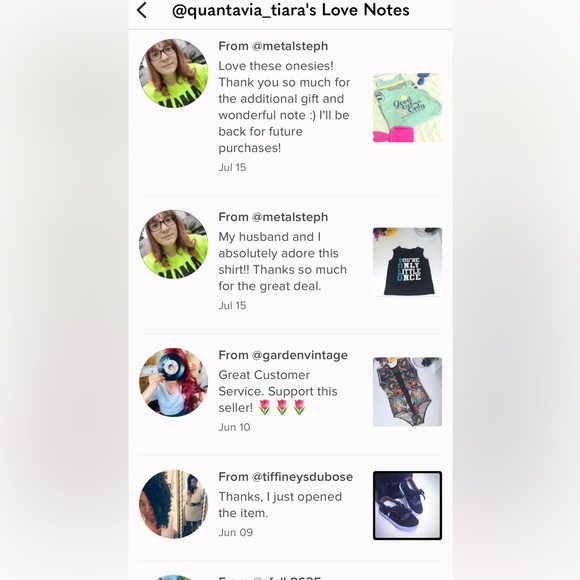The width and height of the screenshot is (580, 580).
Task: Tap the From @tiffineysdubose username
Action: [286, 477]
